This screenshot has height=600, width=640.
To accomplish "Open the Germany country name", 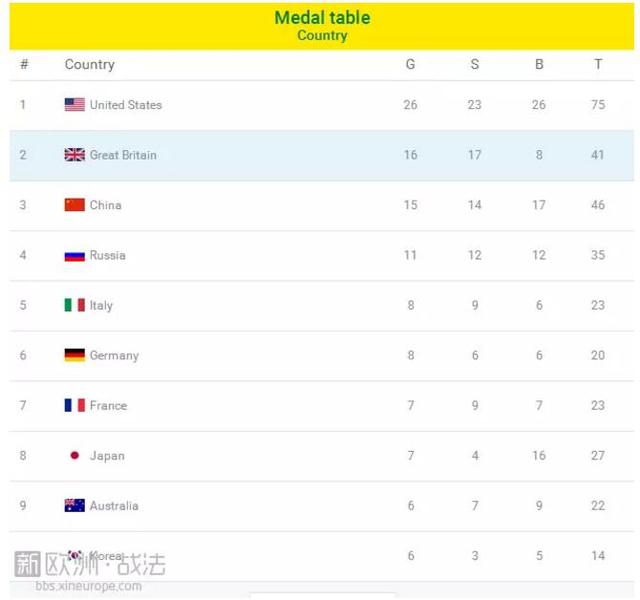I will click(x=114, y=356).
